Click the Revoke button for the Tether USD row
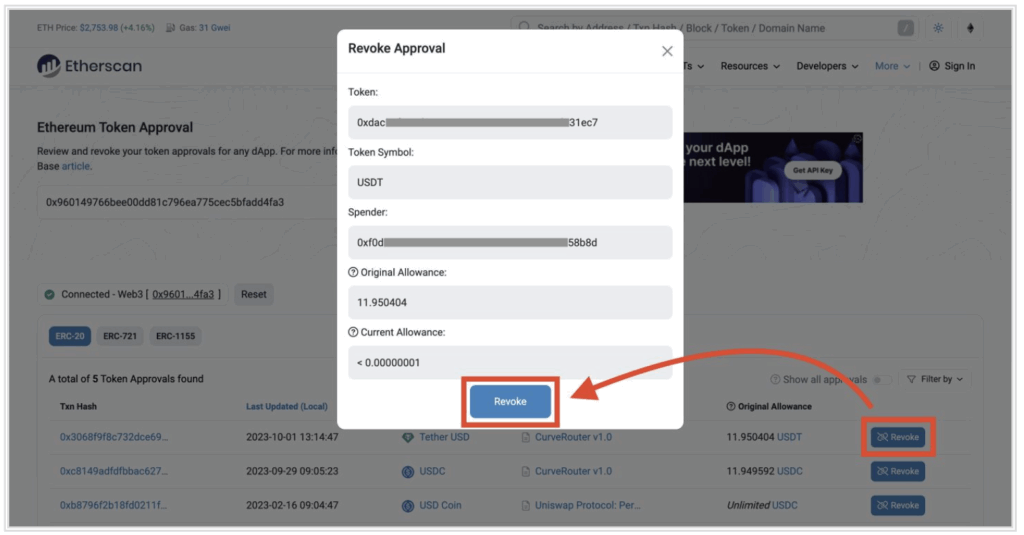This screenshot has height=535, width=1024. tap(897, 437)
